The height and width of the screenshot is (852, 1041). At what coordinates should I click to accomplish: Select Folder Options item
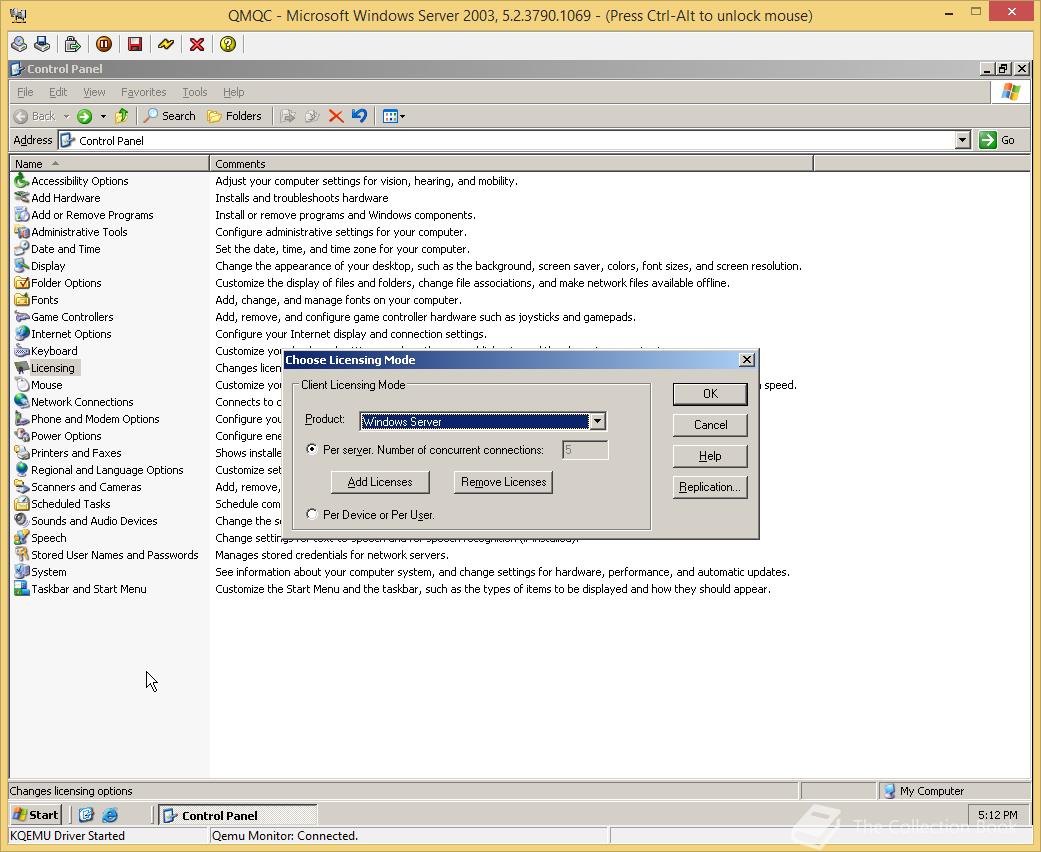58,283
